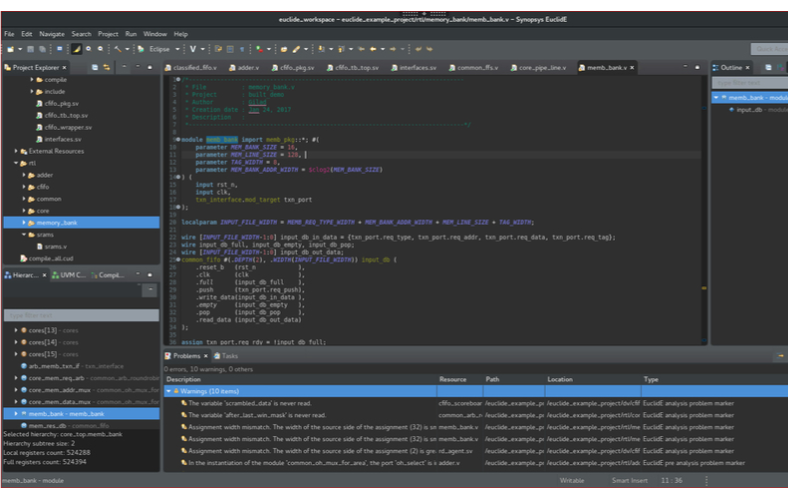Screen dimensions: 788x493
Task: Click the Quick Access search field
Action: pyautogui.click(x=769, y=49)
